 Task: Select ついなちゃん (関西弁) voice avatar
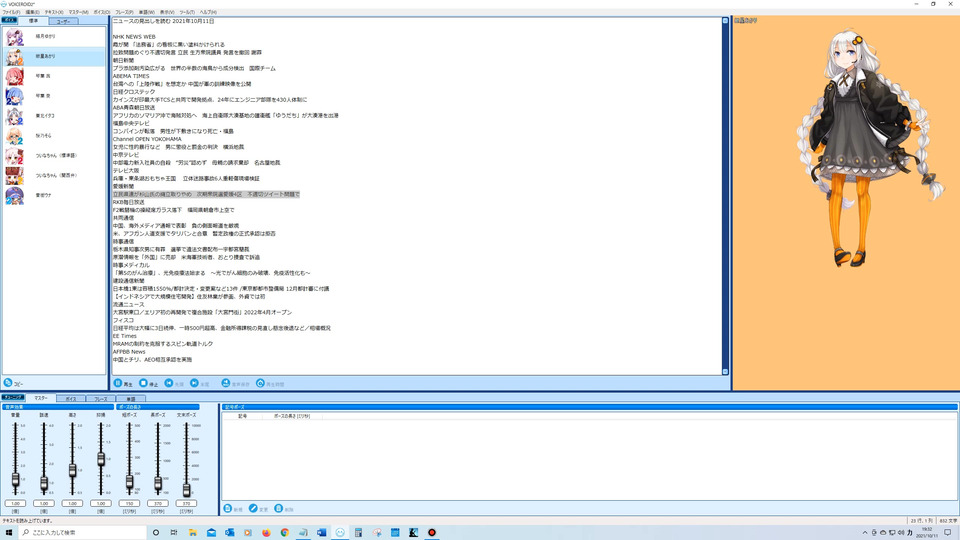click(15, 176)
